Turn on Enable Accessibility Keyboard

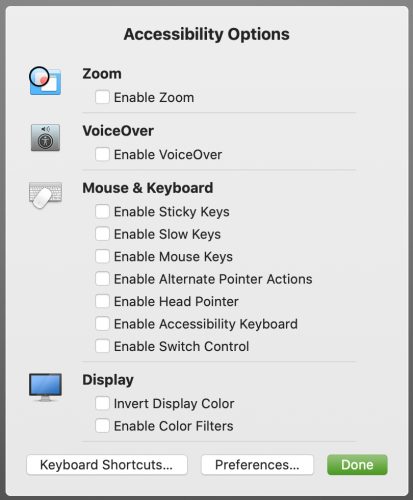(x=102, y=324)
